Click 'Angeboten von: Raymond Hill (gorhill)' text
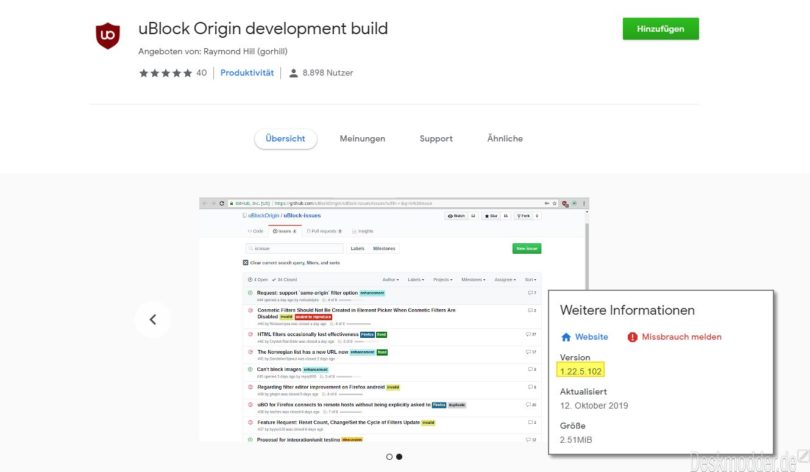810x472 pixels. point(213,51)
